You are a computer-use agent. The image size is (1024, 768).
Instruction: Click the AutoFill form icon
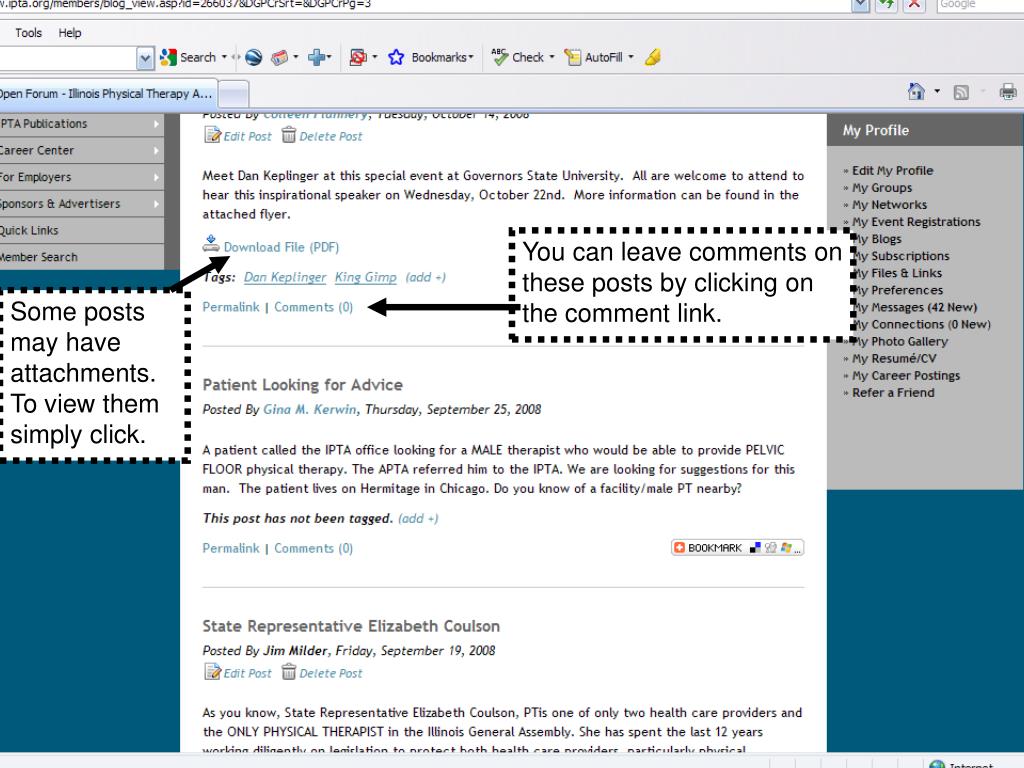573,57
